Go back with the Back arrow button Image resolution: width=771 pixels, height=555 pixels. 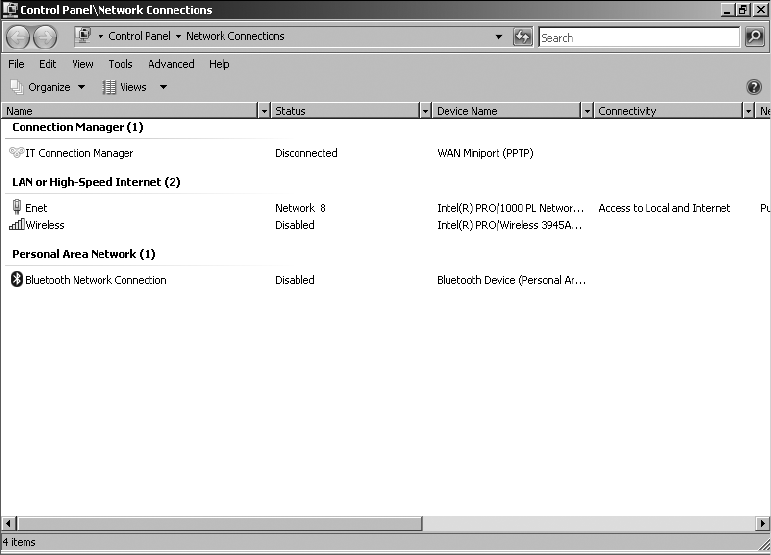[x=18, y=37]
